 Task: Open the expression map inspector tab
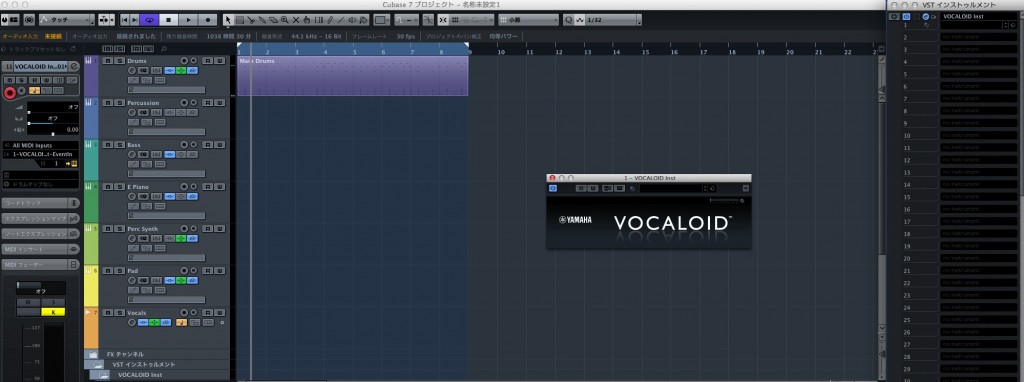(x=40, y=218)
